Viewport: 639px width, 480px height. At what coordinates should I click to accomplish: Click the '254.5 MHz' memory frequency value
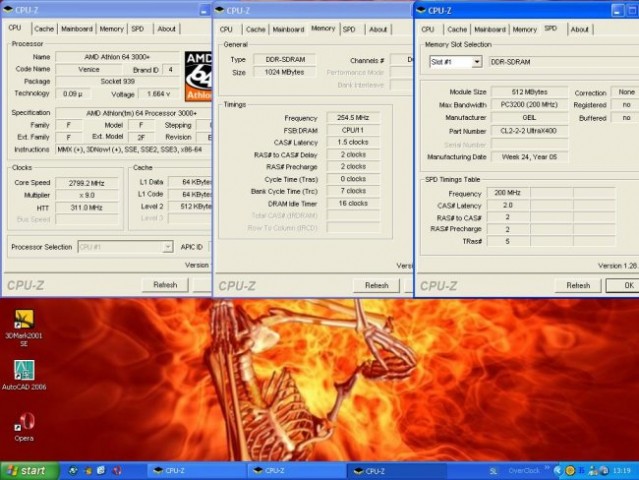353,117
